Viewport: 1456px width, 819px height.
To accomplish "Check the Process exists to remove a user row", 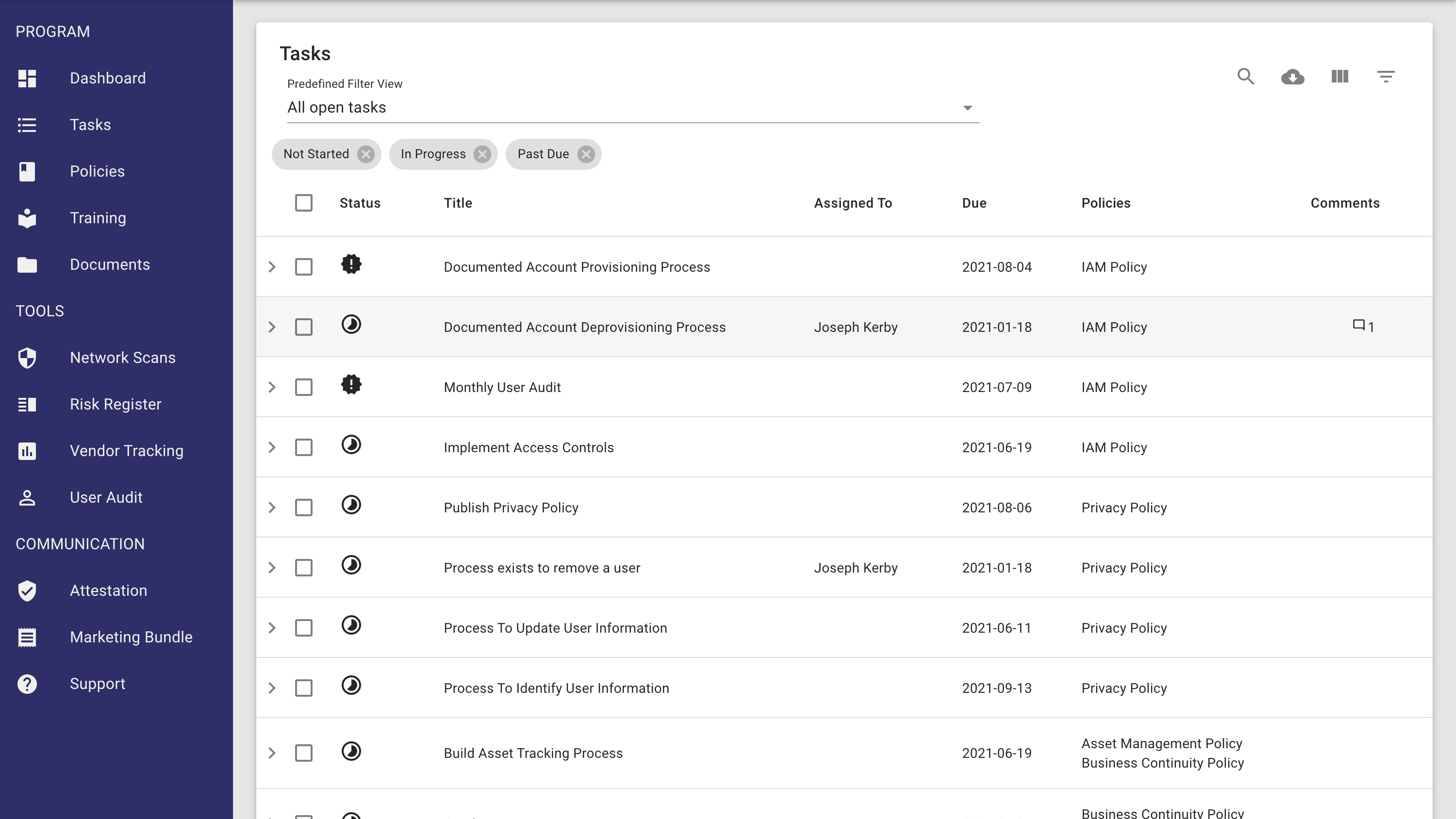I will click(303, 568).
